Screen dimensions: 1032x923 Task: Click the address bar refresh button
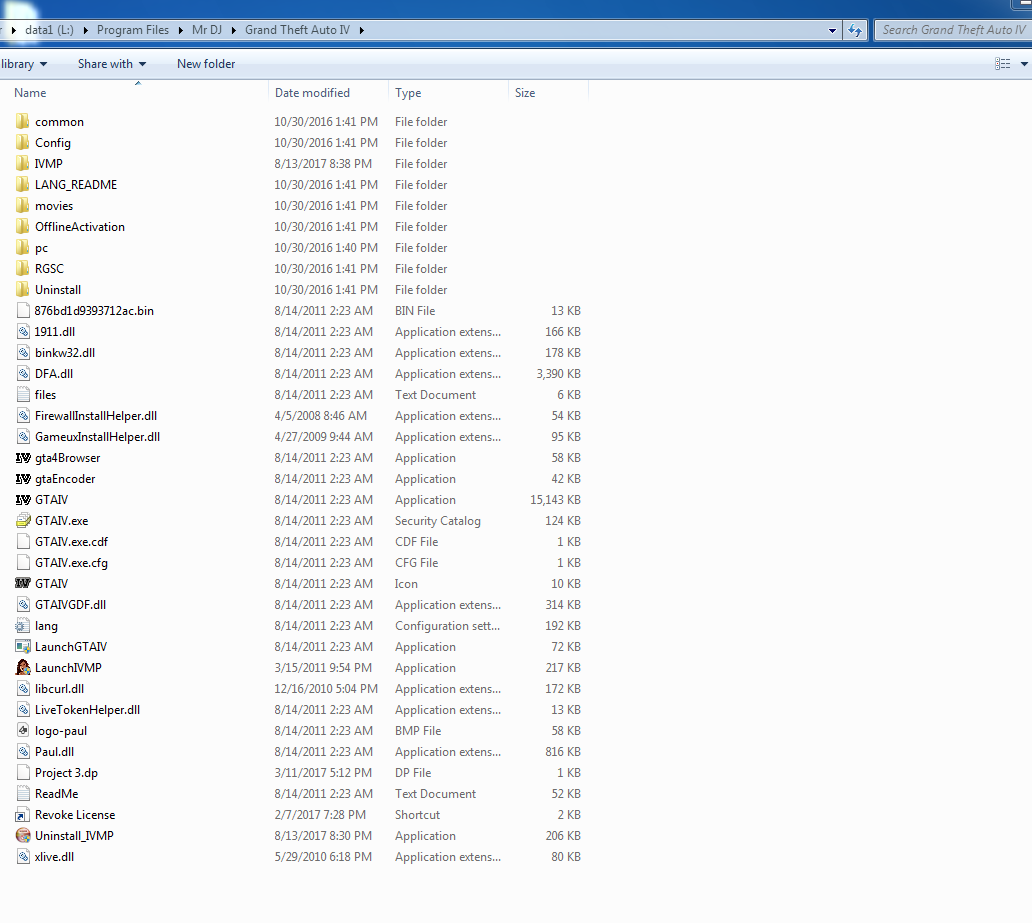854,30
